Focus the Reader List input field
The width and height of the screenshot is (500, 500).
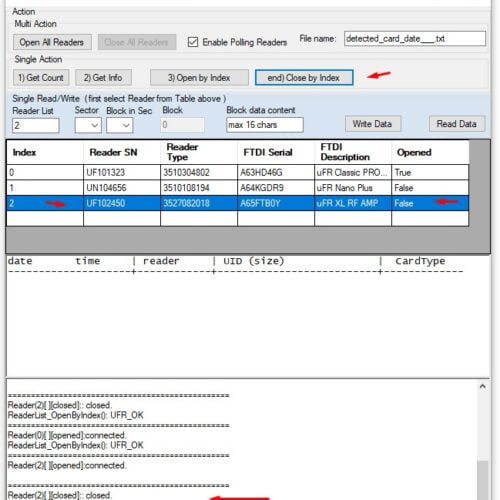pyautogui.click(x=36, y=126)
